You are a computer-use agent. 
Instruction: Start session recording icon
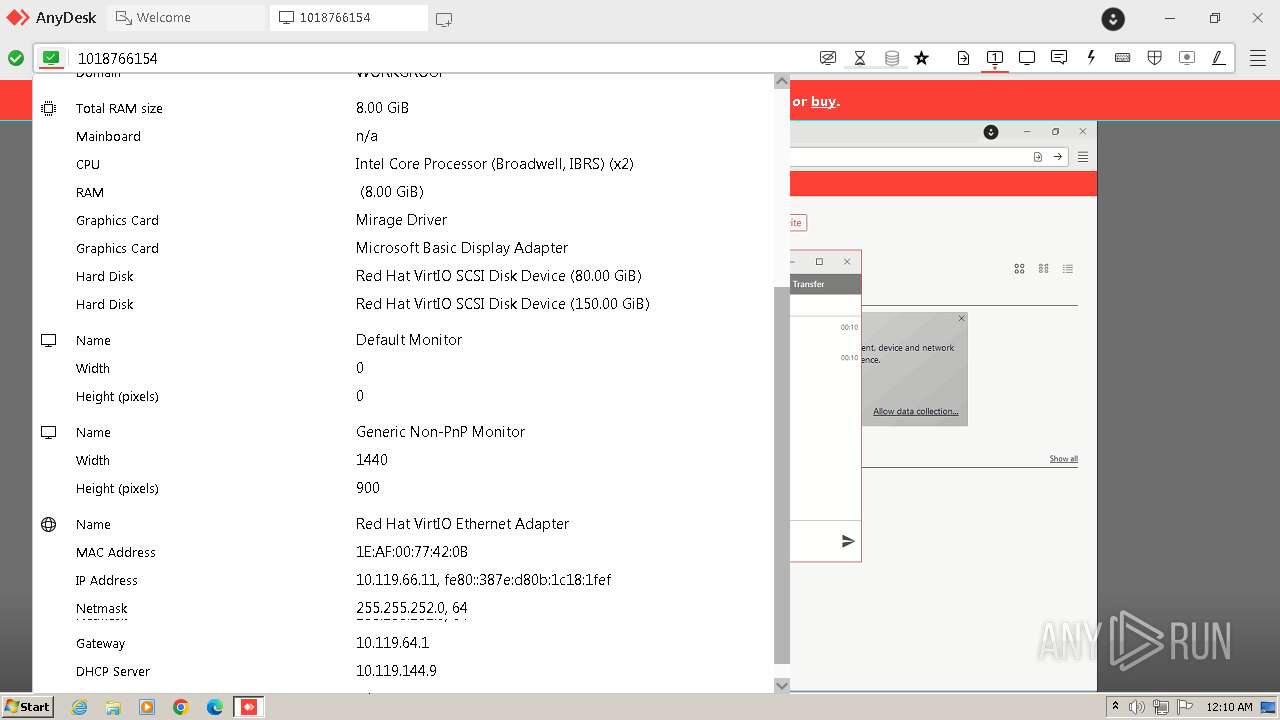point(1187,58)
